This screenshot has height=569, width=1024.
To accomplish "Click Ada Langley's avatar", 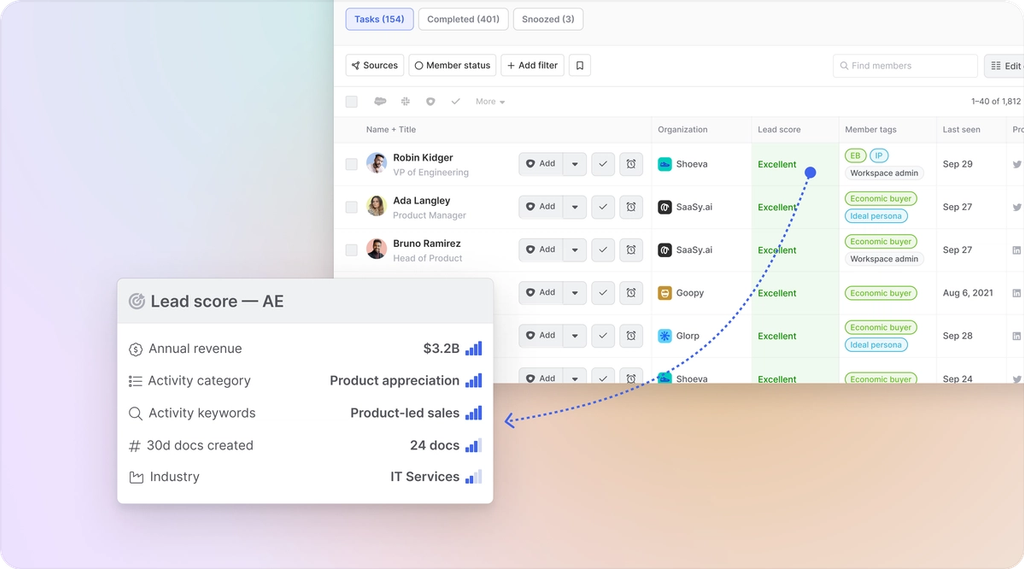I will 376,206.
